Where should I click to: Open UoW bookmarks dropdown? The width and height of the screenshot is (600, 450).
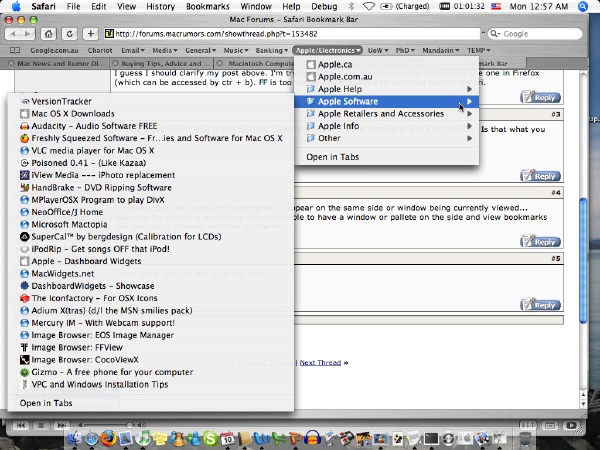coord(378,51)
